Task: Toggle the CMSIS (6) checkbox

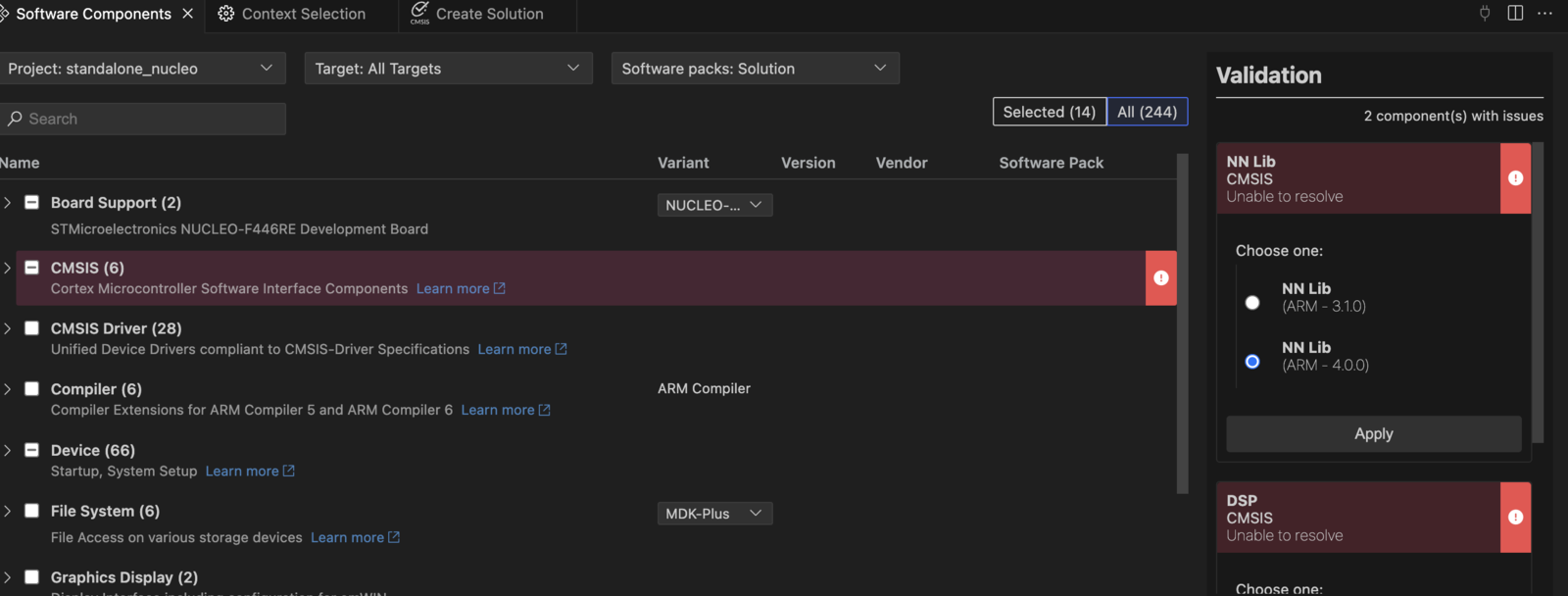Action: tap(31, 268)
